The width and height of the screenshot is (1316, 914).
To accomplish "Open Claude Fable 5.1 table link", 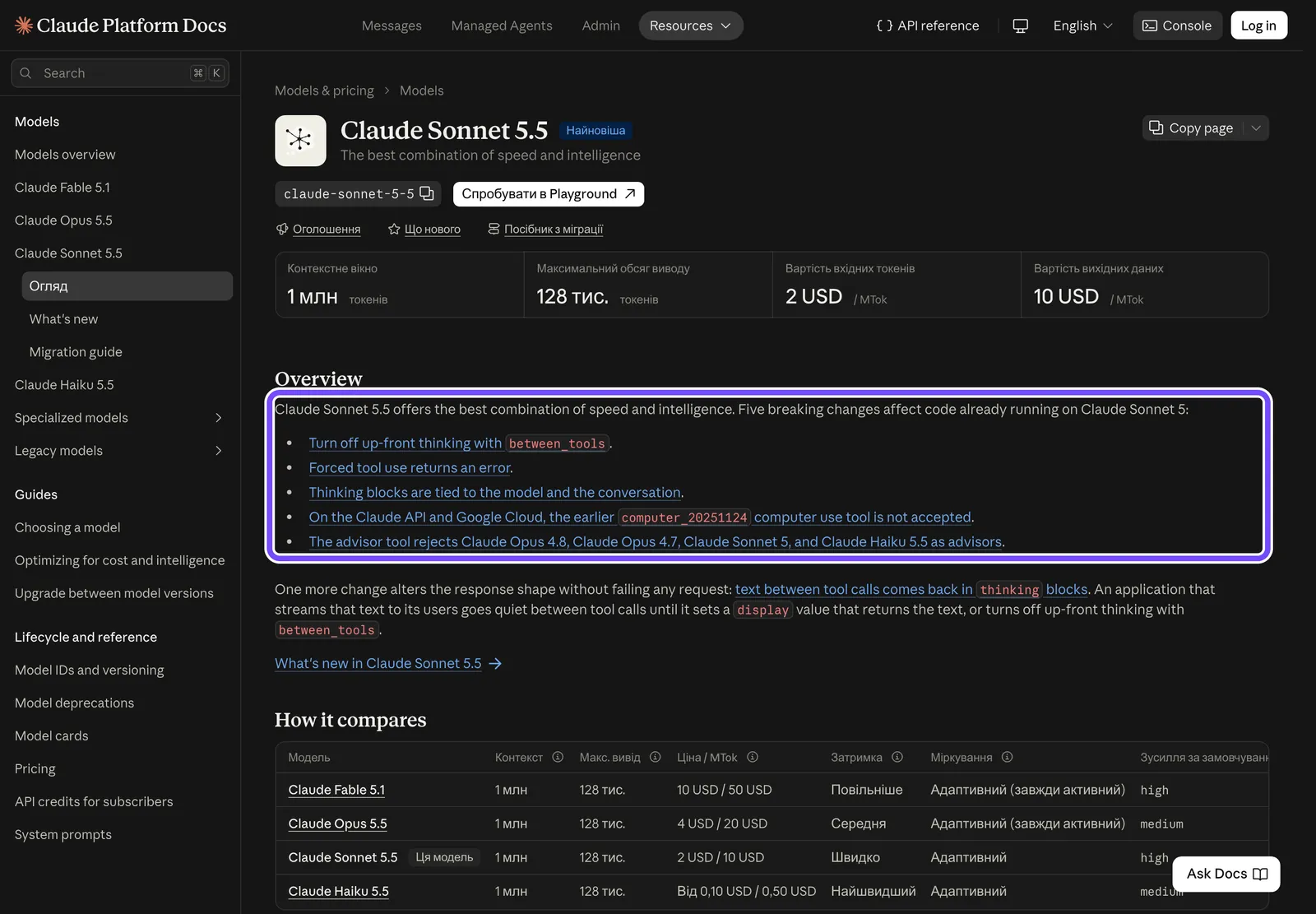I will tap(336, 790).
